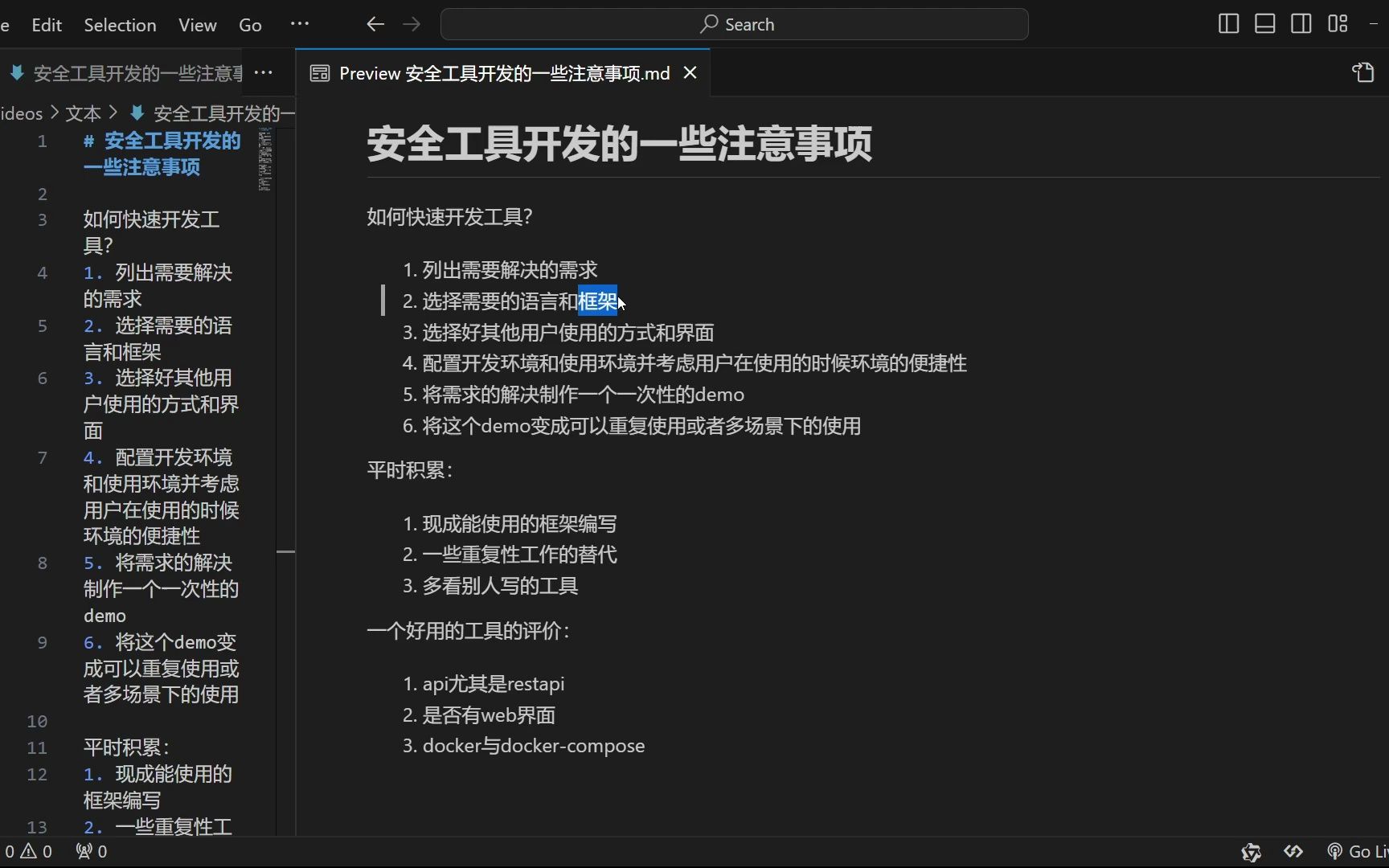Toggle the bottom panel layout icon
1389x868 pixels.
1264,24
